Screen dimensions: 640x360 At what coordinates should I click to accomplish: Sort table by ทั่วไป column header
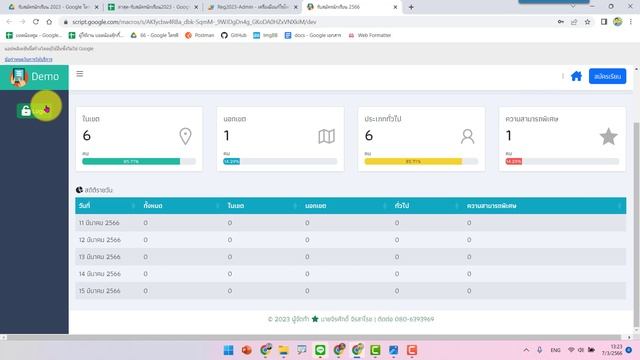(426, 205)
